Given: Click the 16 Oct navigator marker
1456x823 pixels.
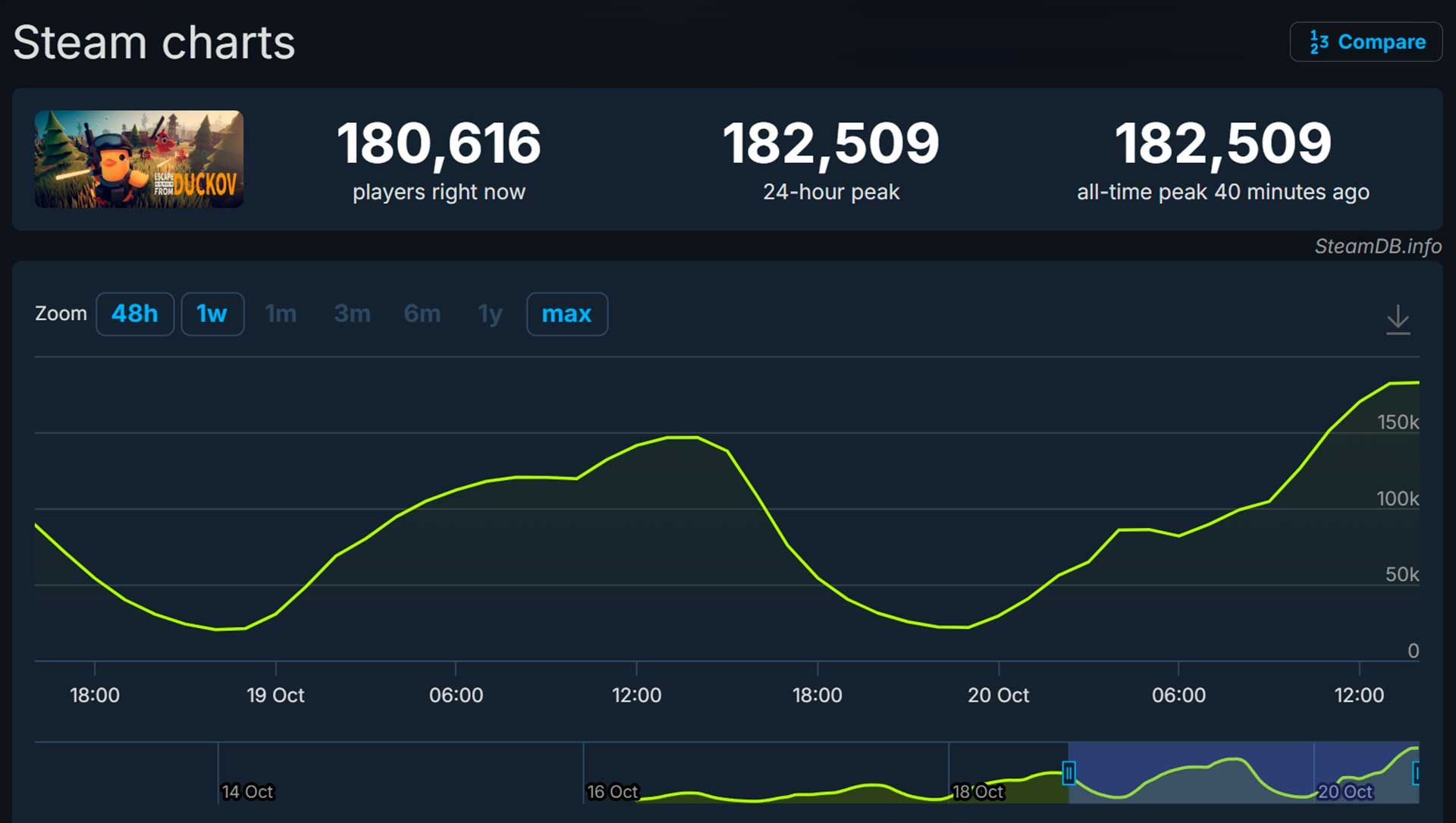Looking at the screenshot, I should pos(613,792).
